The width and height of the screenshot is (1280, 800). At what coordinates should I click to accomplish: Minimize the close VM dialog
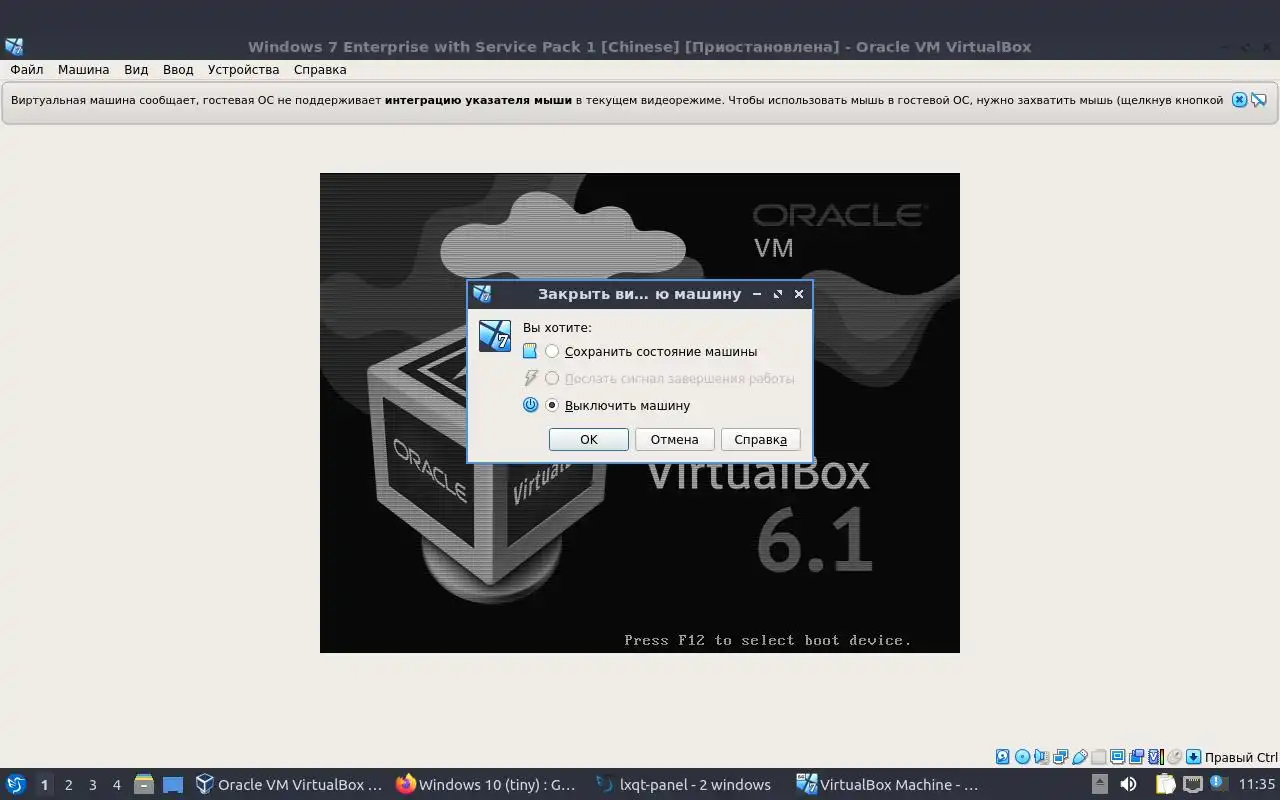757,294
